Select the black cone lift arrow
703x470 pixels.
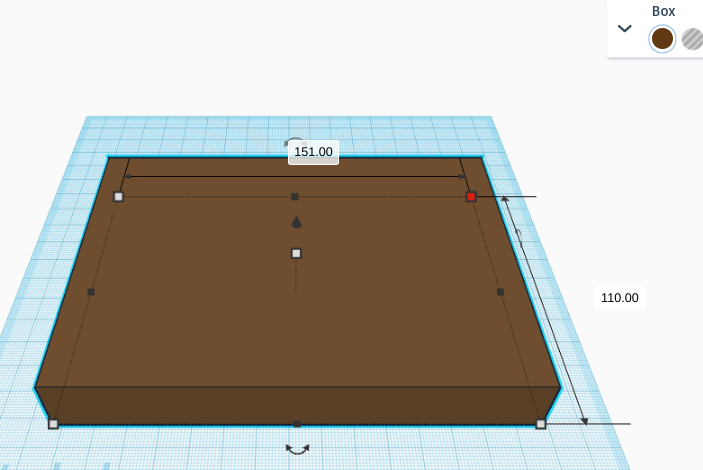(x=296, y=222)
